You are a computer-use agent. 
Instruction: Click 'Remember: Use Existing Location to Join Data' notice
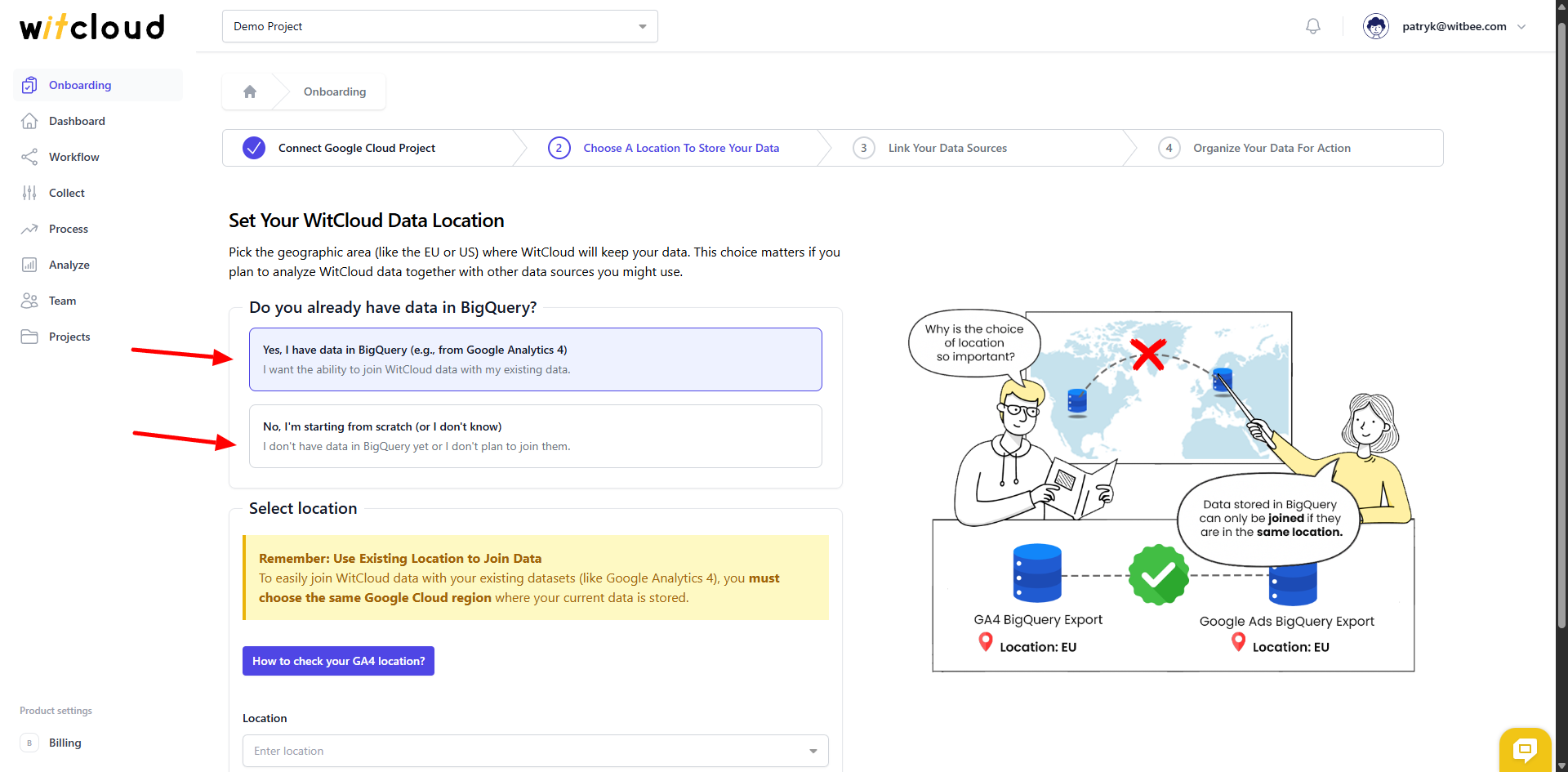point(536,578)
